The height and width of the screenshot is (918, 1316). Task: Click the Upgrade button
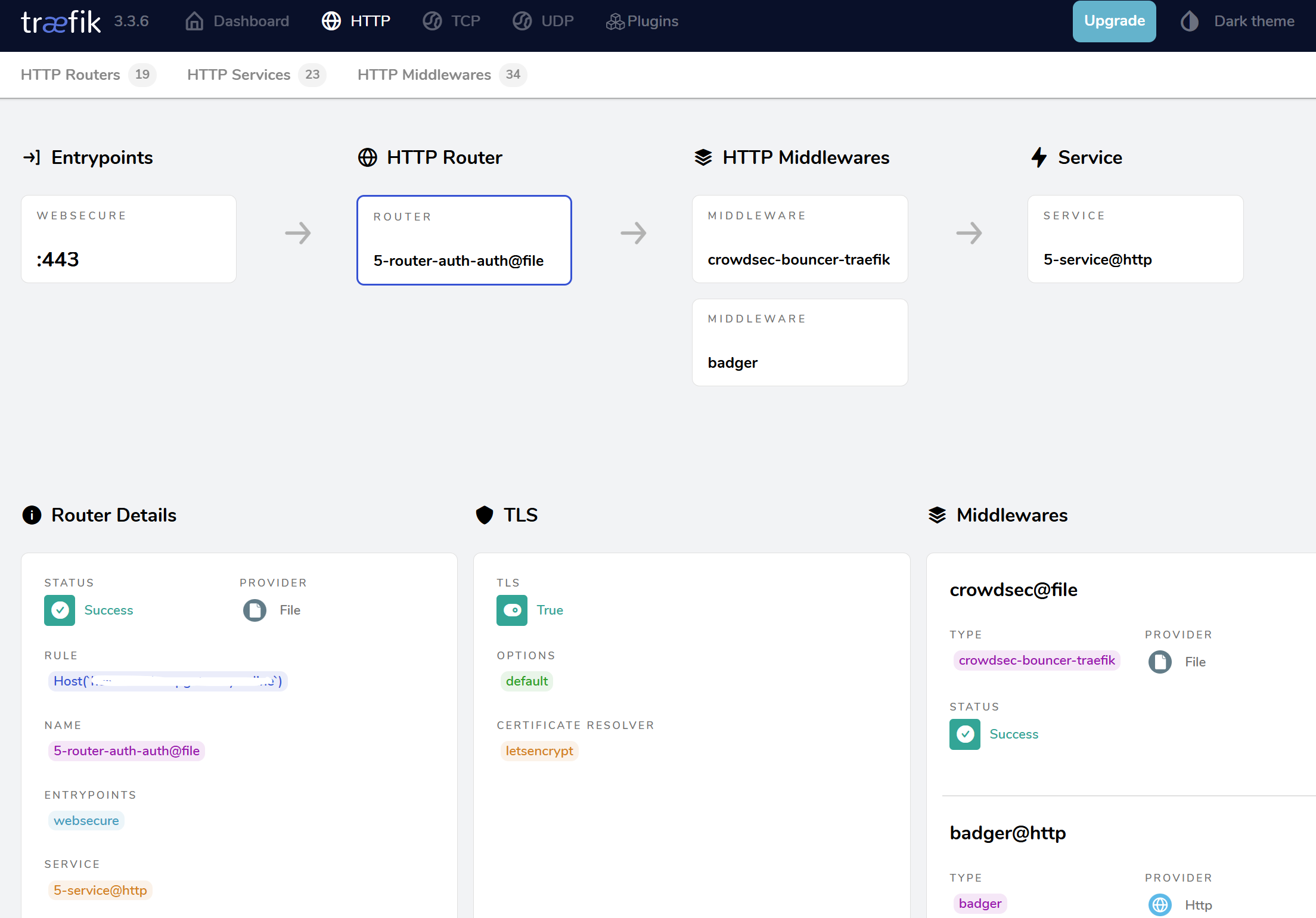point(1114,21)
